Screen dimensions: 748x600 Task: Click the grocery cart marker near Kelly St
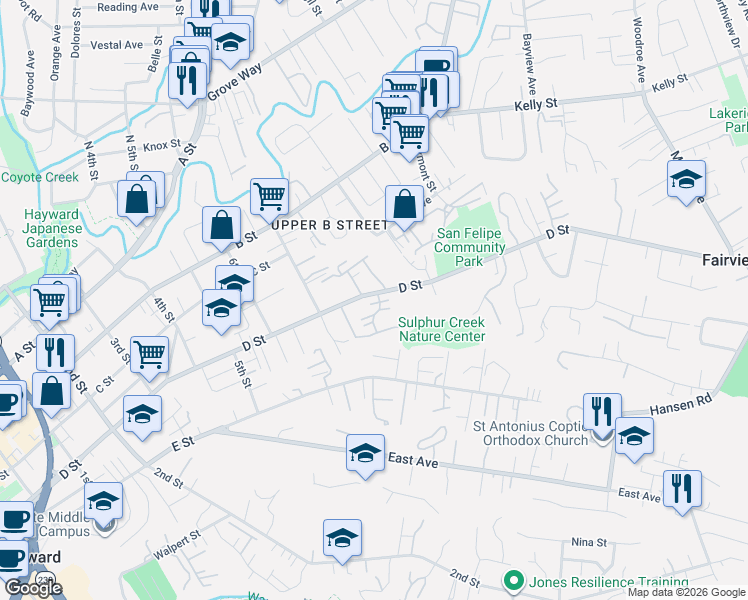coord(409,137)
